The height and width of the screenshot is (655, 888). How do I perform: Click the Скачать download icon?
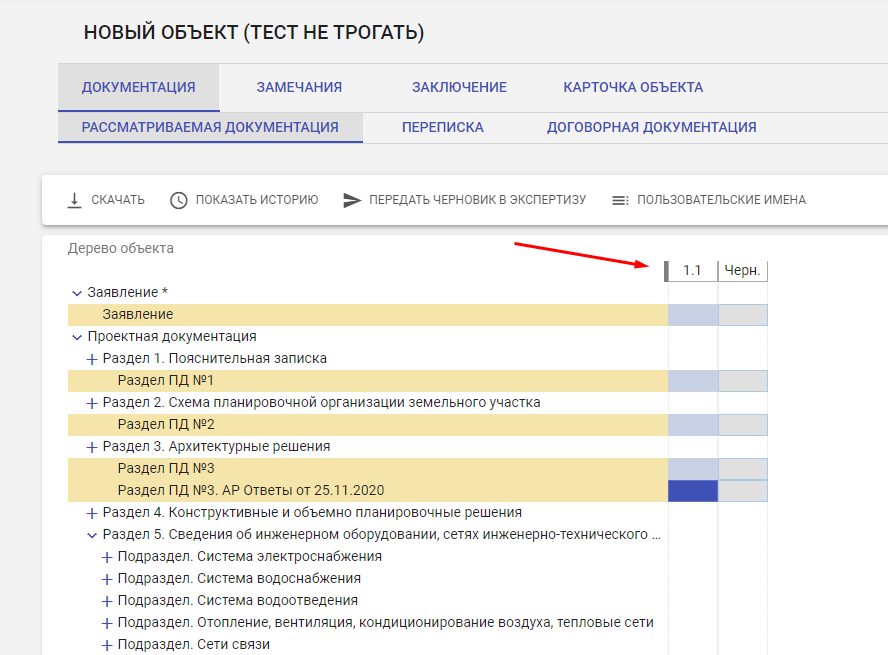tap(74, 199)
